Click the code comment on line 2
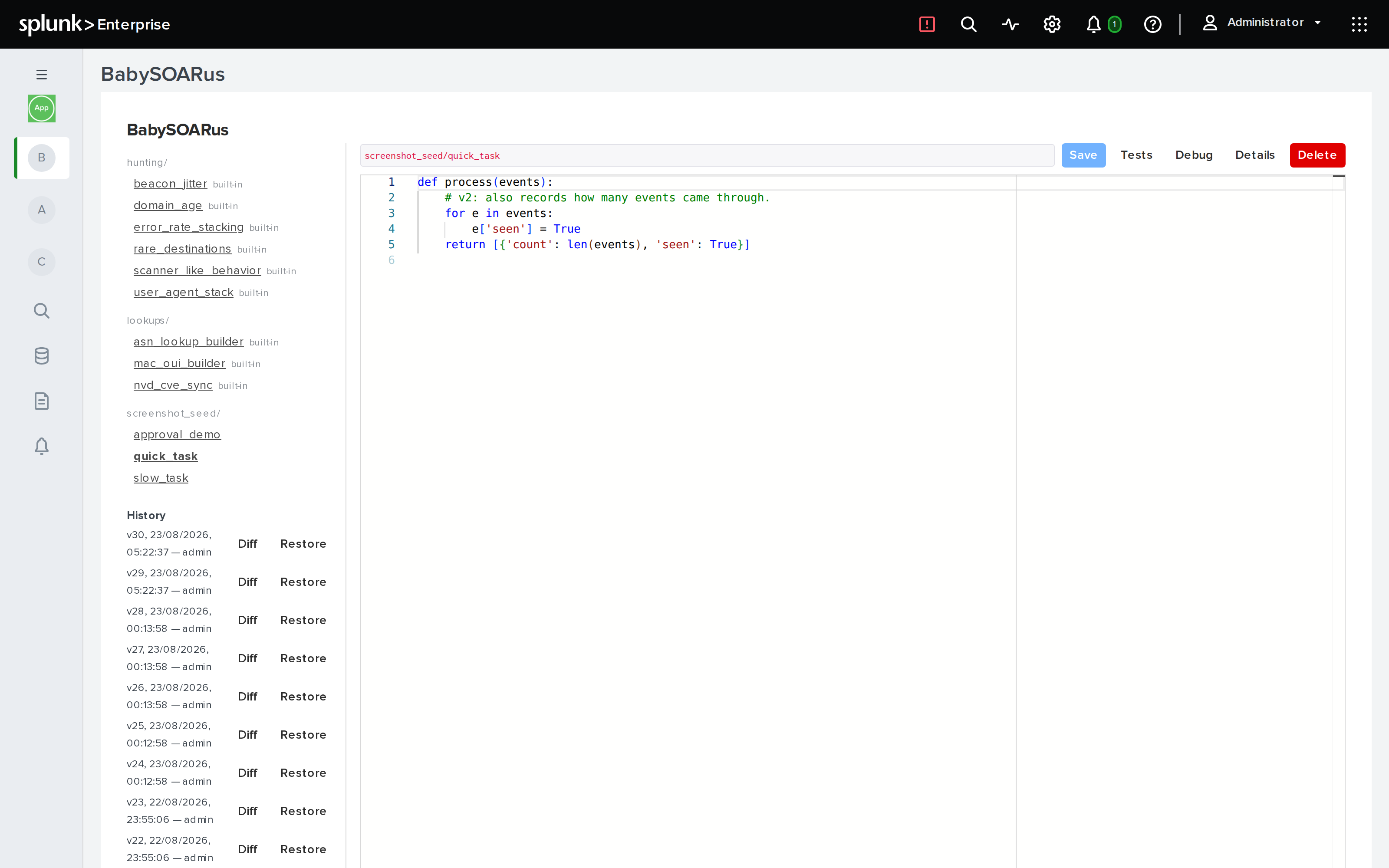1389x868 pixels. coord(607,198)
